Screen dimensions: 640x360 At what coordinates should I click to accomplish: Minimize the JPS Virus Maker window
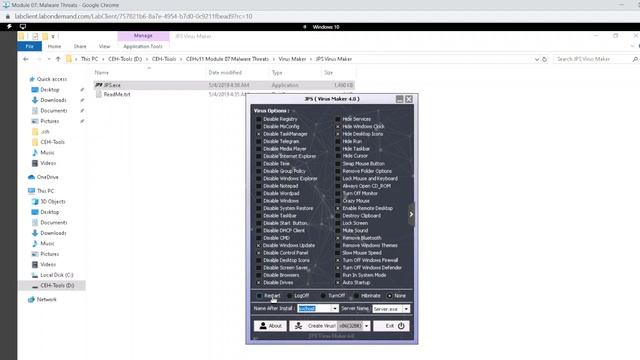tap(400, 99)
